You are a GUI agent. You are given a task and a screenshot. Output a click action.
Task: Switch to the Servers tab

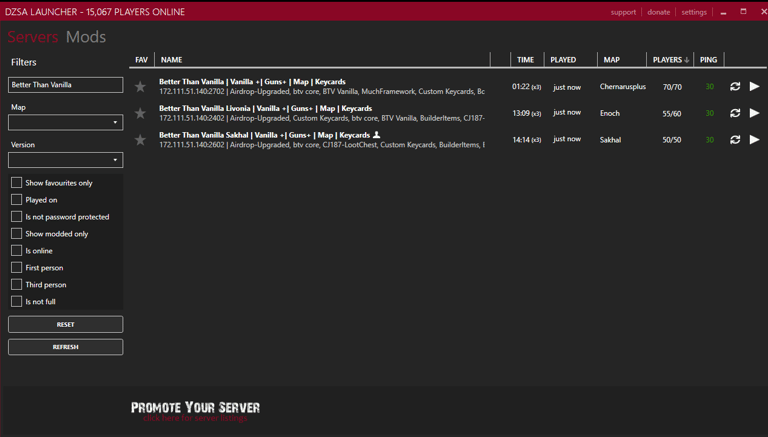pos(33,37)
